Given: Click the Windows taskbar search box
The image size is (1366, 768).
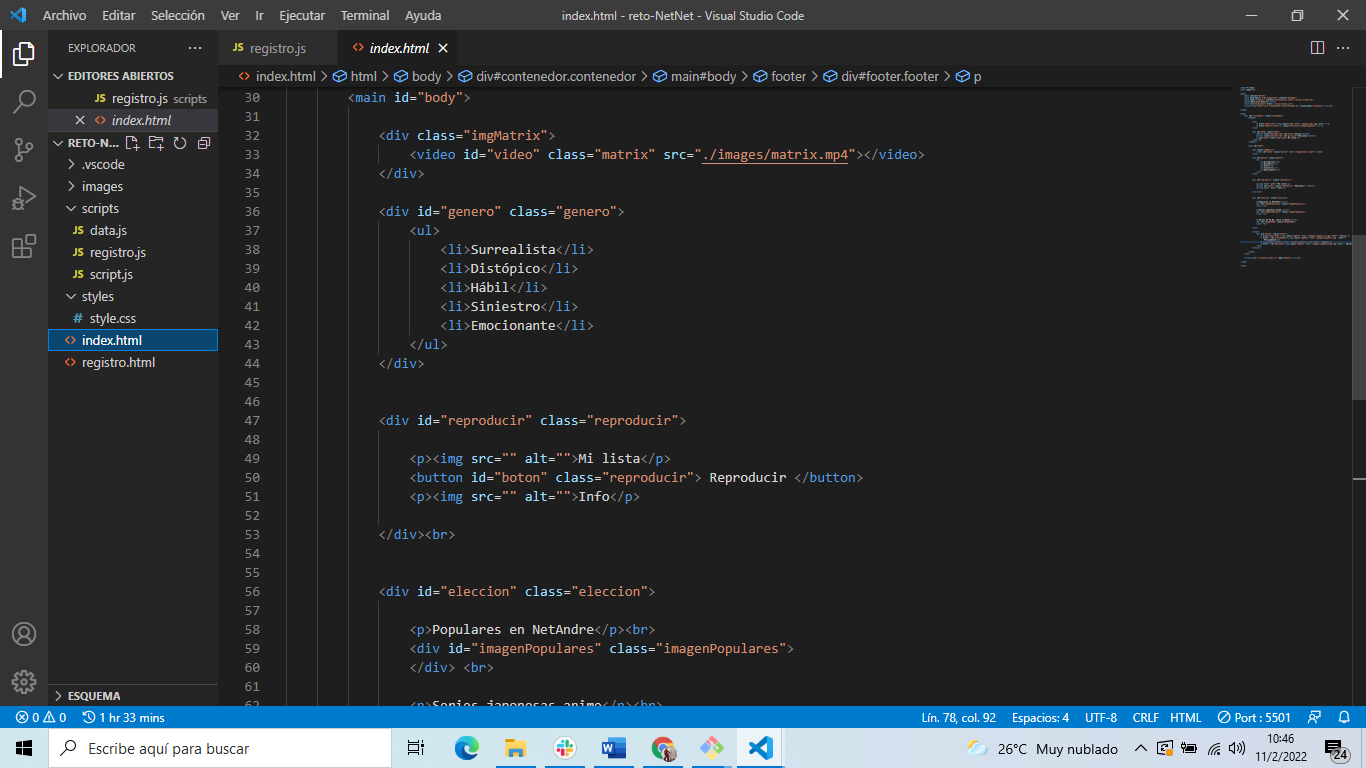Looking at the screenshot, I should click(x=220, y=748).
